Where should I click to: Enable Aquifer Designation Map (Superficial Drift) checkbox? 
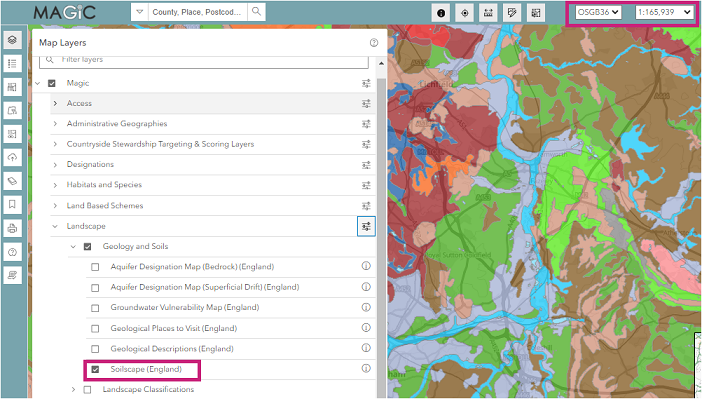coord(95,287)
